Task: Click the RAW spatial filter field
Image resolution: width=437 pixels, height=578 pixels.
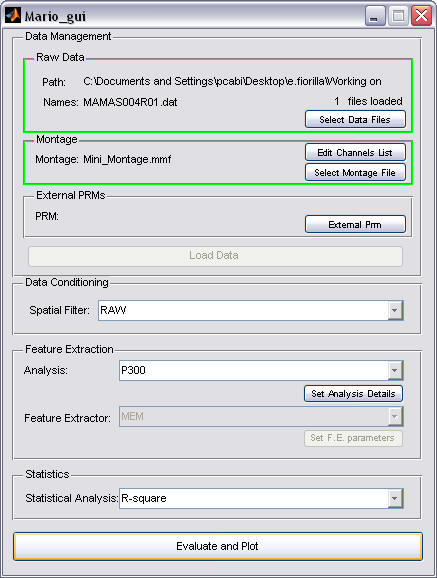Action: [x=251, y=310]
